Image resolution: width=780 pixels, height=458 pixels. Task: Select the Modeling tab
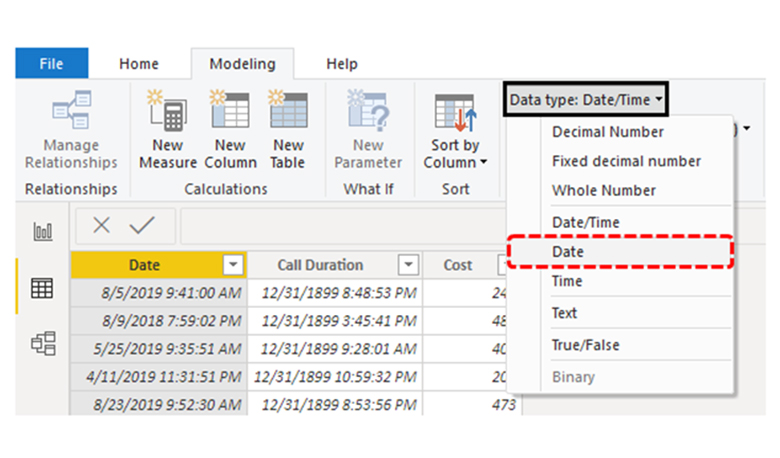242,64
